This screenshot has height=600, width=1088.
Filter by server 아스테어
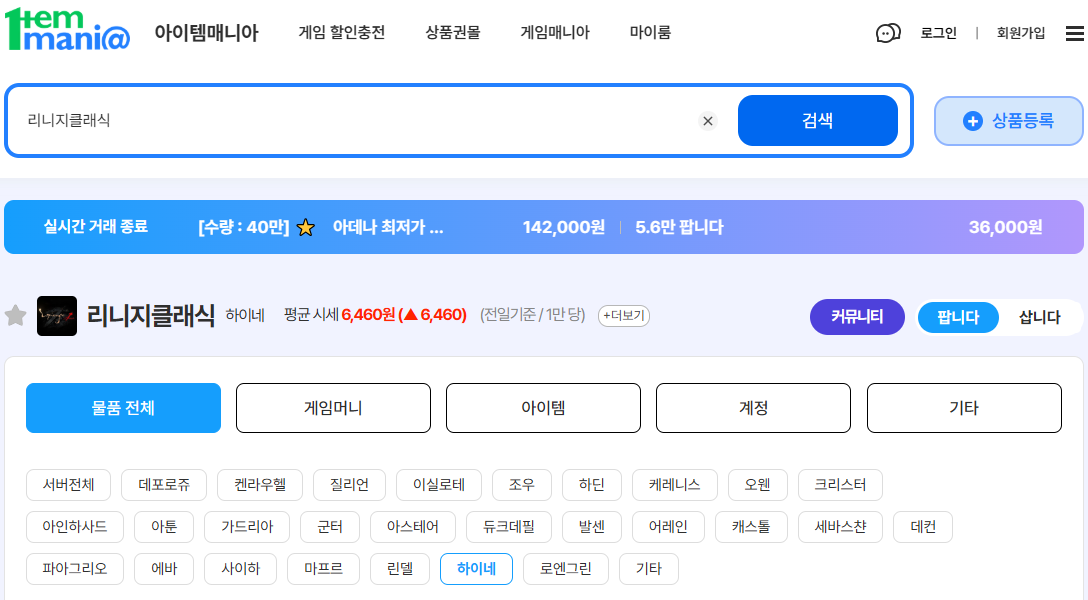pos(413,527)
